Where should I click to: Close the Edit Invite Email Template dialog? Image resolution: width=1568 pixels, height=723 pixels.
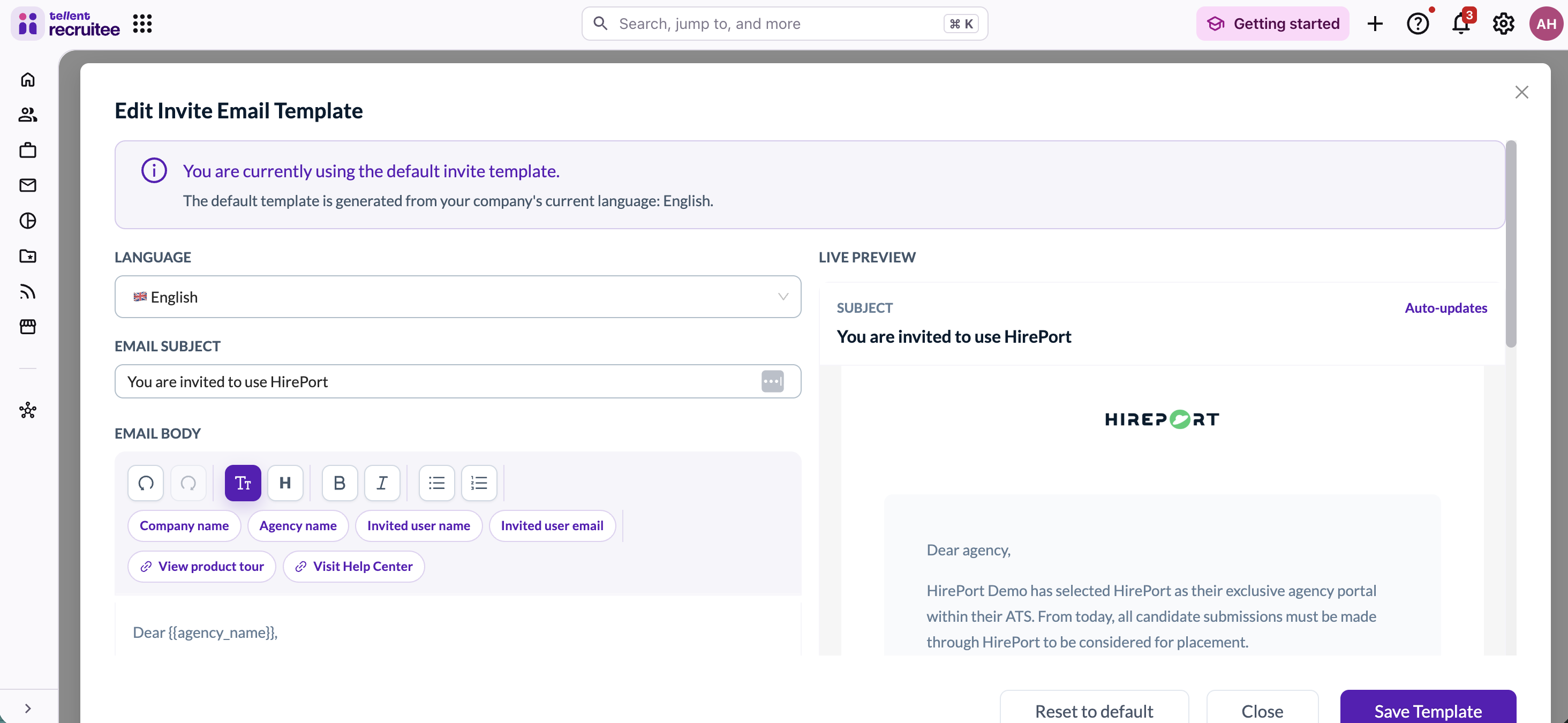point(1522,92)
